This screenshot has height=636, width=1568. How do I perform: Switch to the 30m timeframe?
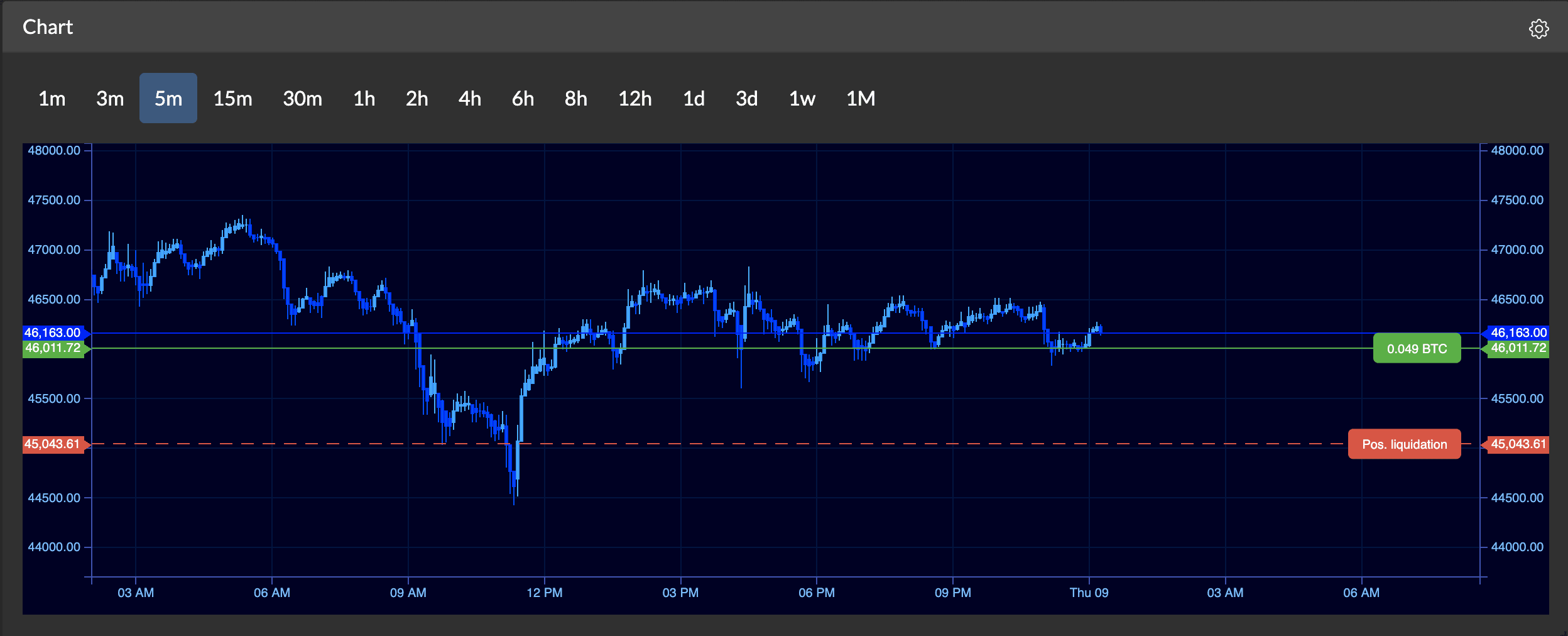(x=302, y=99)
